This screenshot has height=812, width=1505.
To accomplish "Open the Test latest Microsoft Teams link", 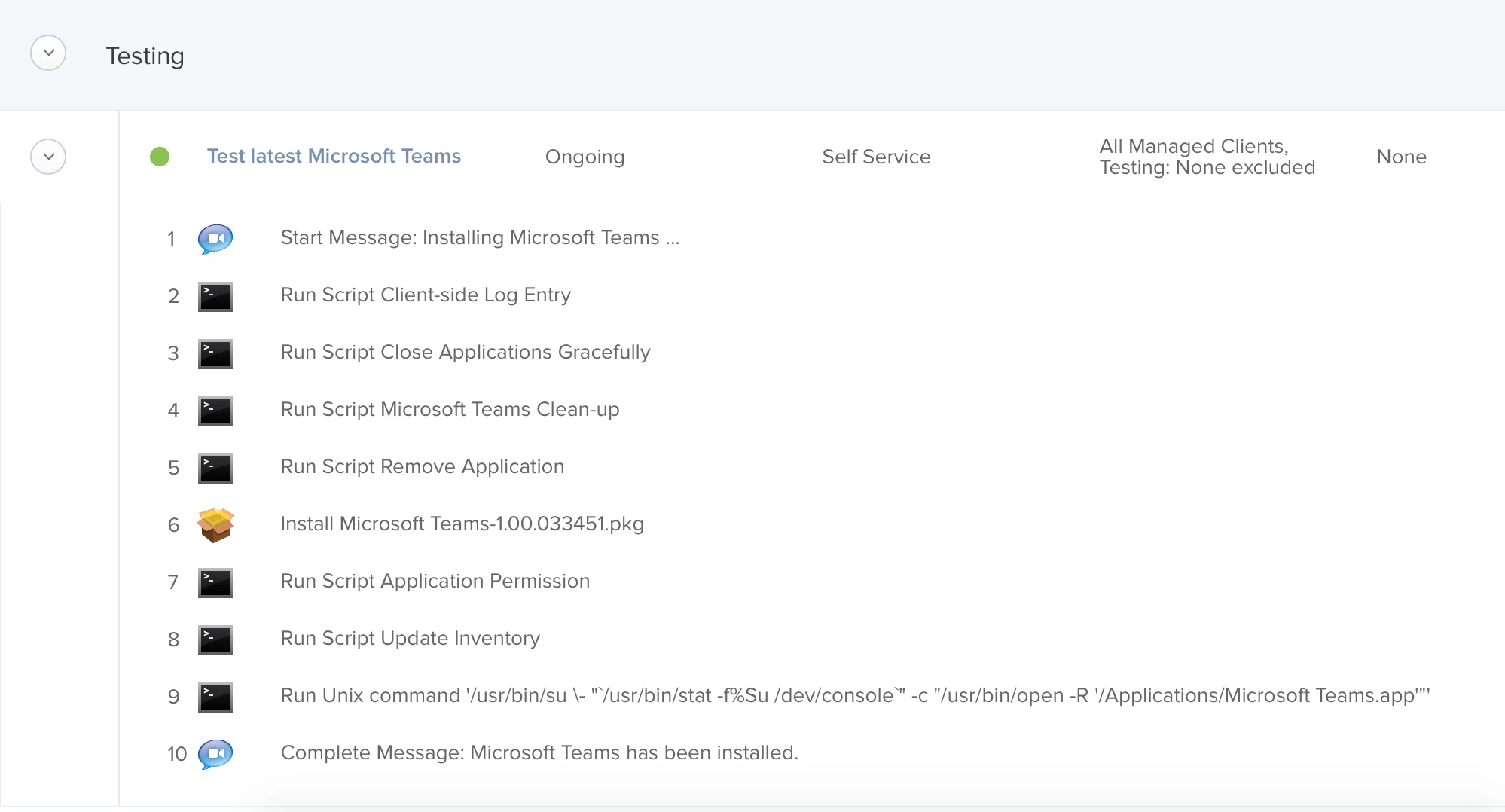I will point(334,156).
